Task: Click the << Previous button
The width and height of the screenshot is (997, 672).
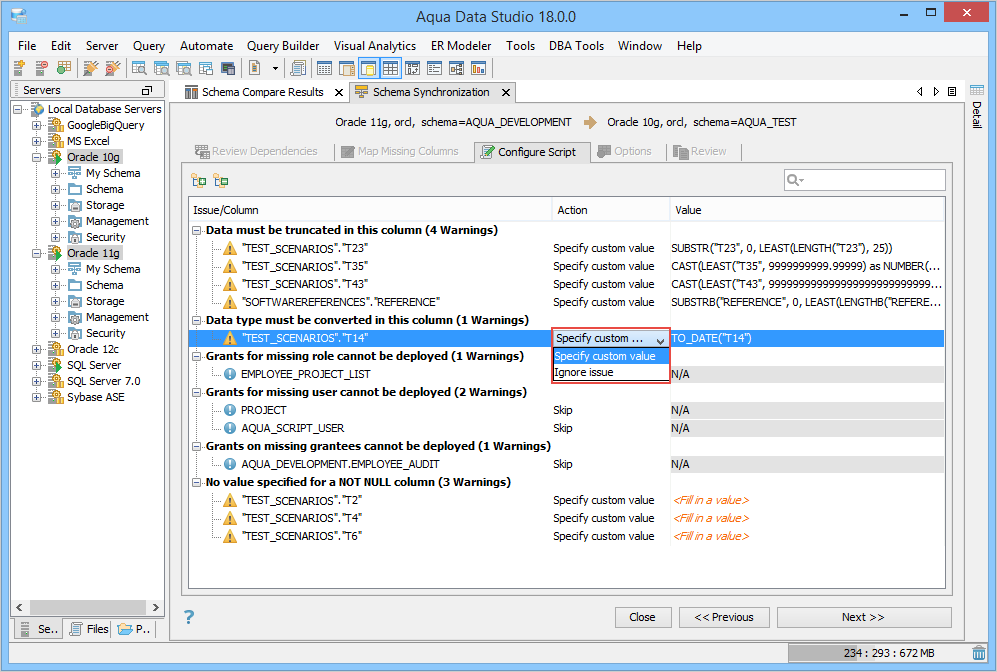Action: [724, 617]
